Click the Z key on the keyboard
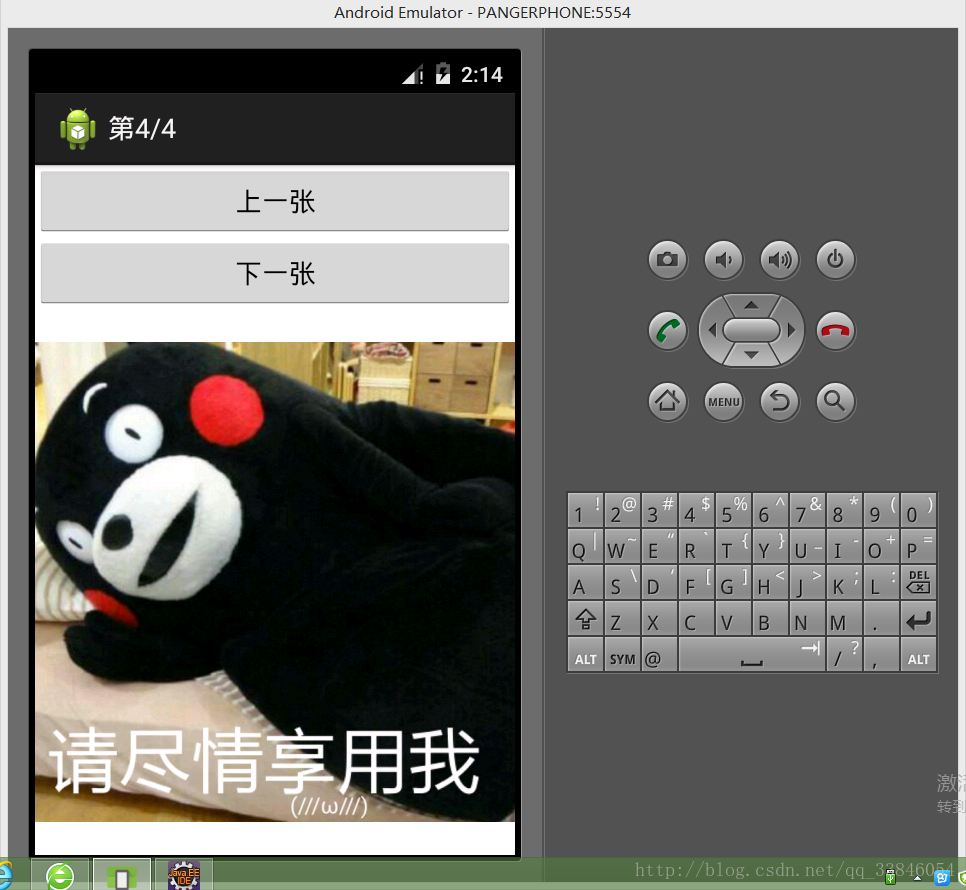 622,618
